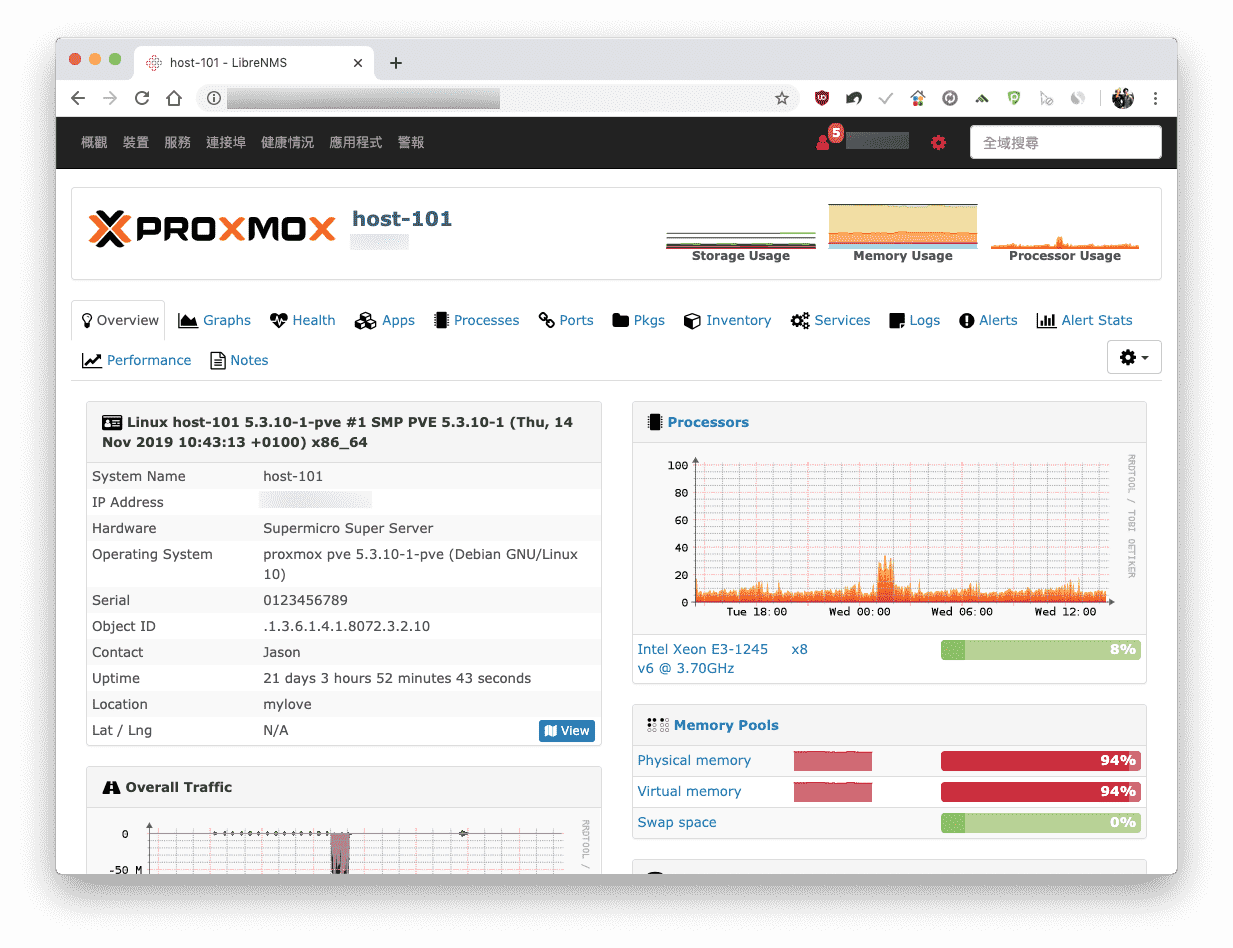Screen dimensions: 1233x948
Task: Open the Alerts tab
Action: click(x=988, y=320)
